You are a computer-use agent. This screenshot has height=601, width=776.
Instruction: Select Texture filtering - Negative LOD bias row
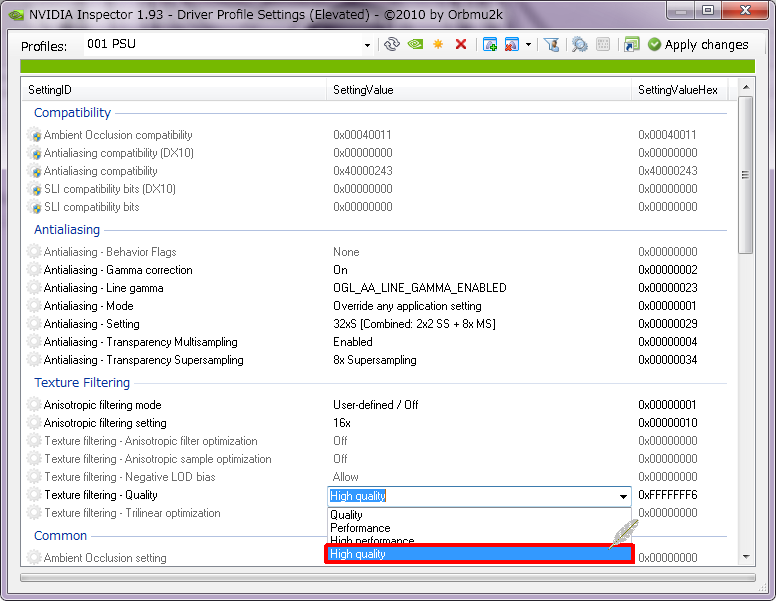pos(376,477)
